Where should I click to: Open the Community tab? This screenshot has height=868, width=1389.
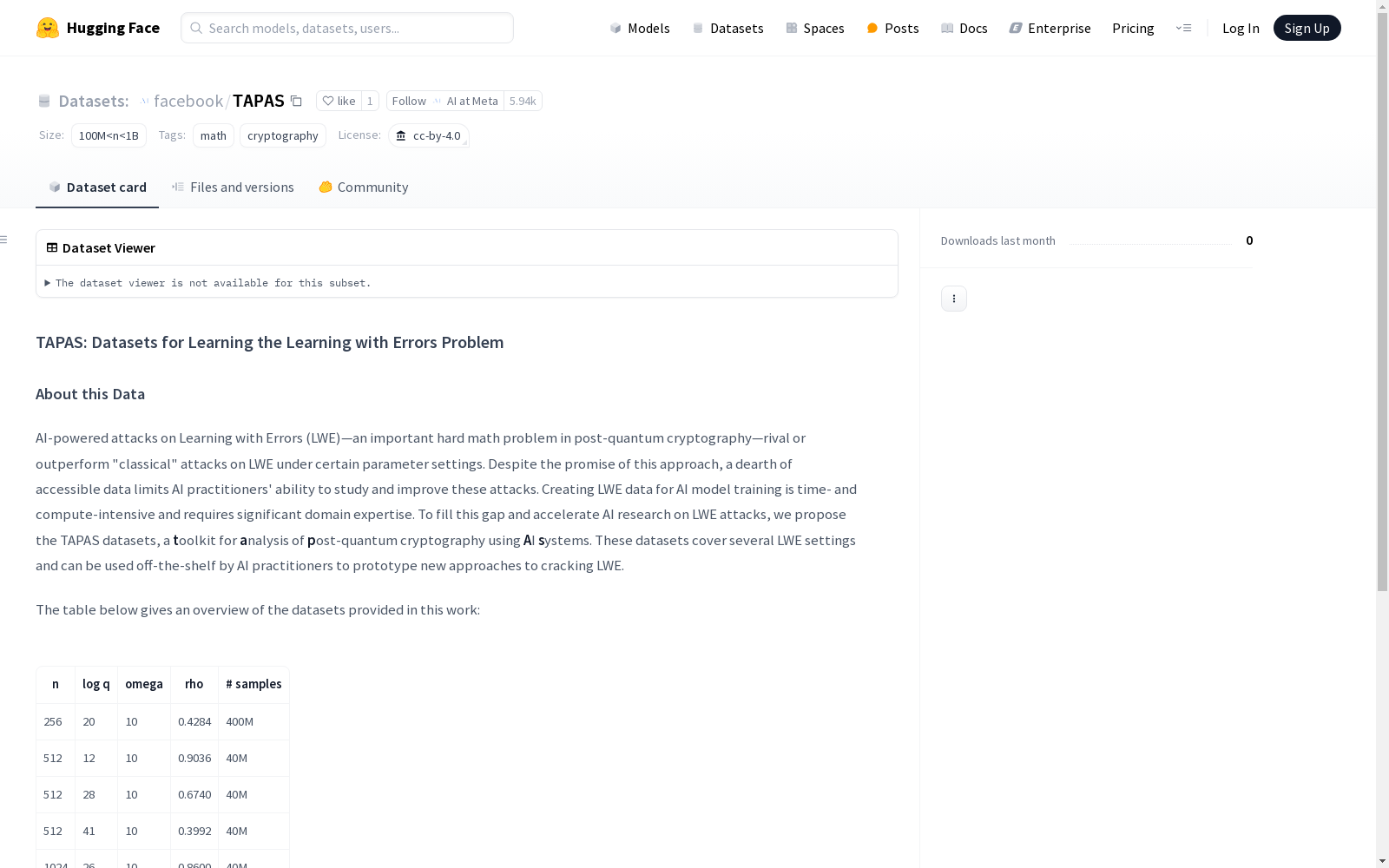pyautogui.click(x=363, y=187)
